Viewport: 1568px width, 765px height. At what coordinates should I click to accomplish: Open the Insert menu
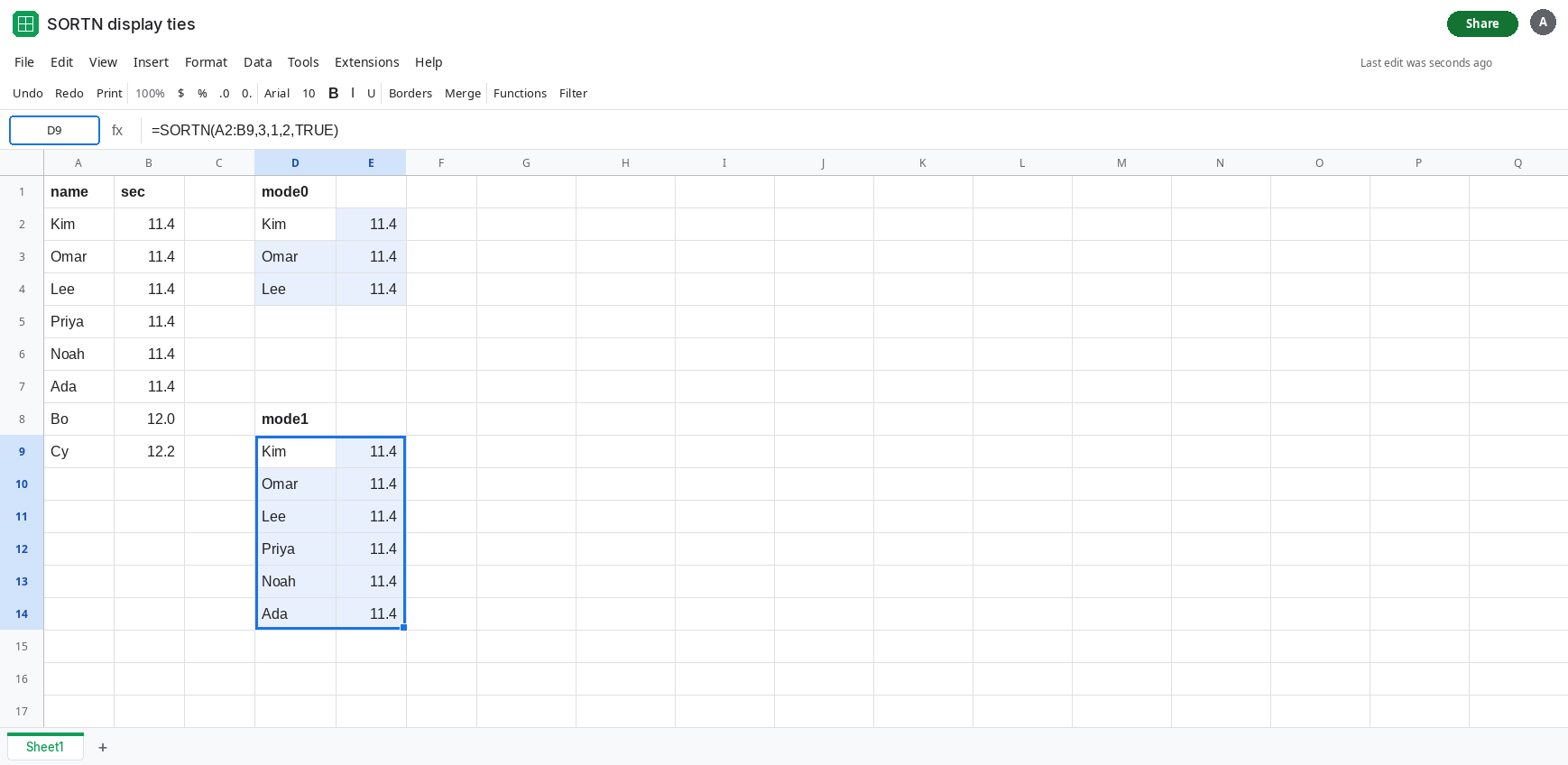click(151, 62)
